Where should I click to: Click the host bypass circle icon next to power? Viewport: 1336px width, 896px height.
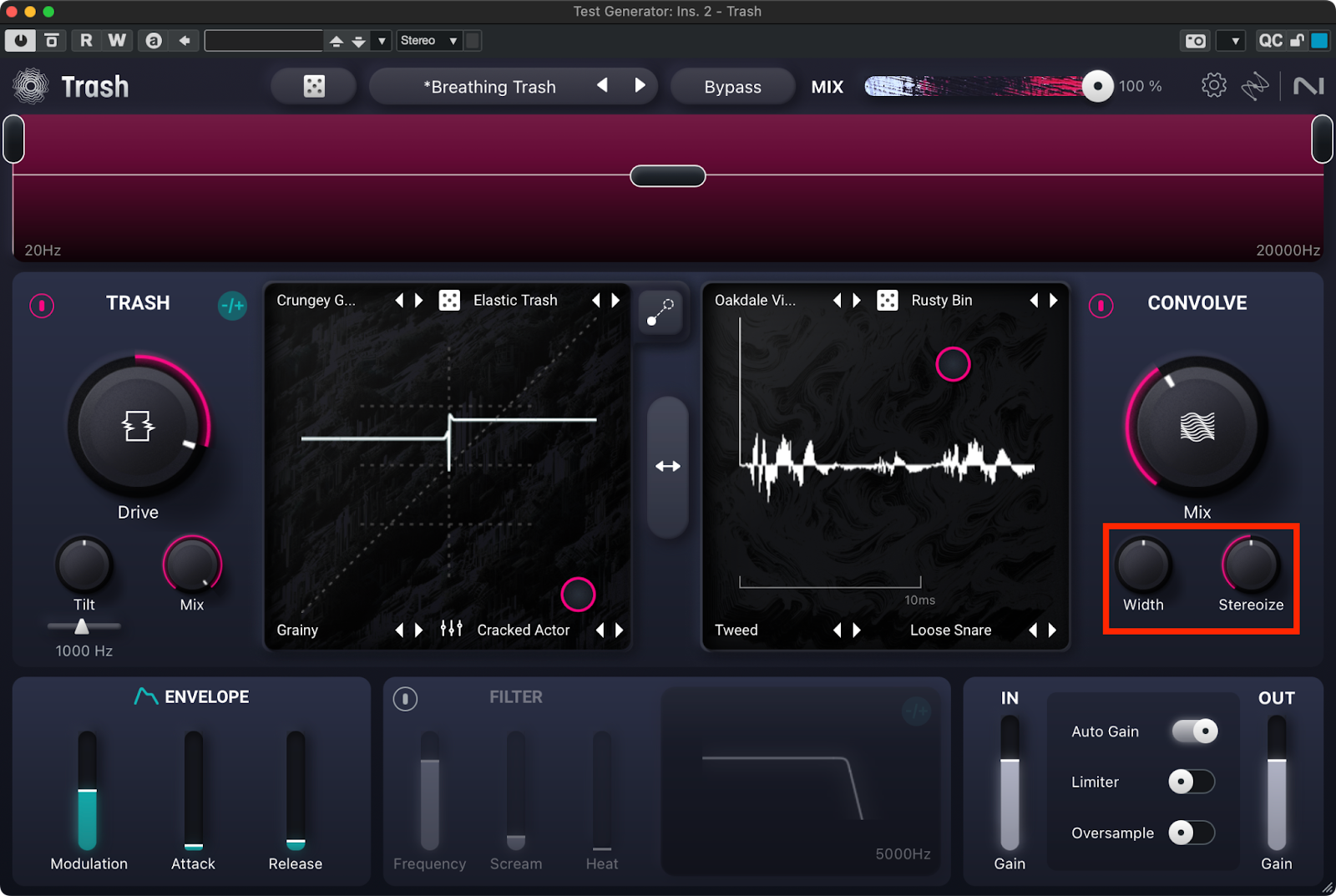pos(51,40)
